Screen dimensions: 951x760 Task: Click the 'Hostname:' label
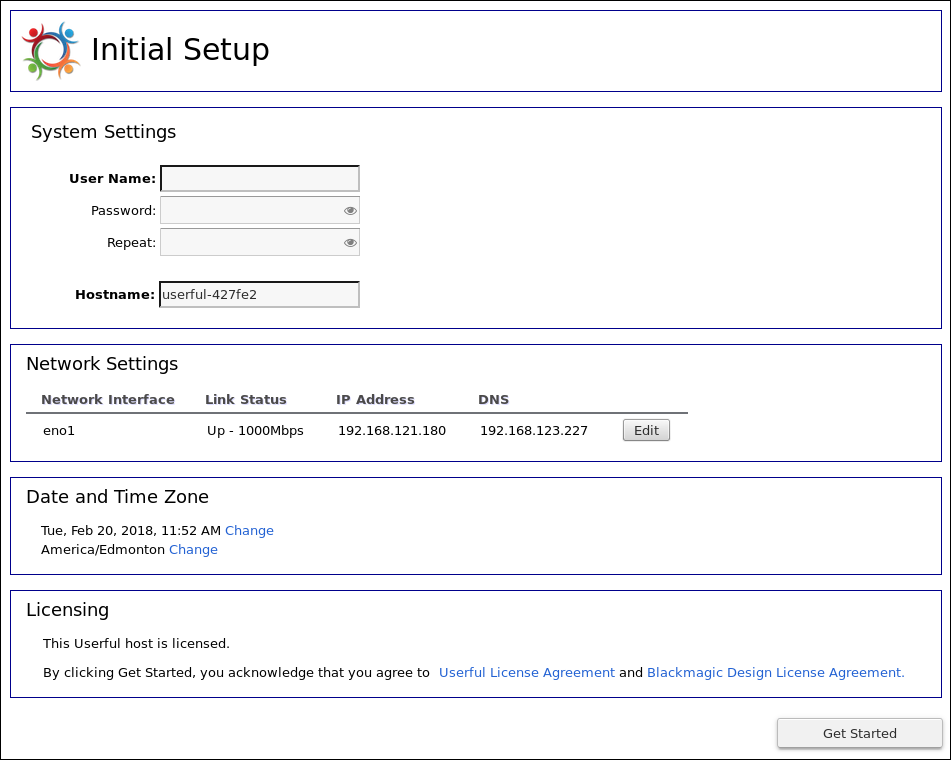pyautogui.click(x=115, y=295)
